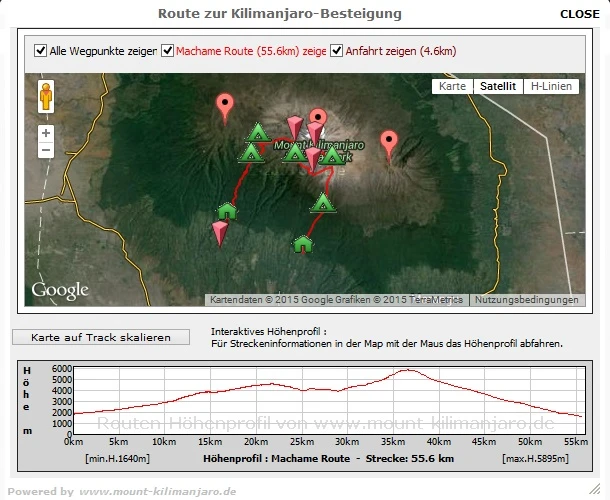This screenshot has height=500, width=610.
Task: Select the green hut icon at route end
Action: tap(303, 245)
